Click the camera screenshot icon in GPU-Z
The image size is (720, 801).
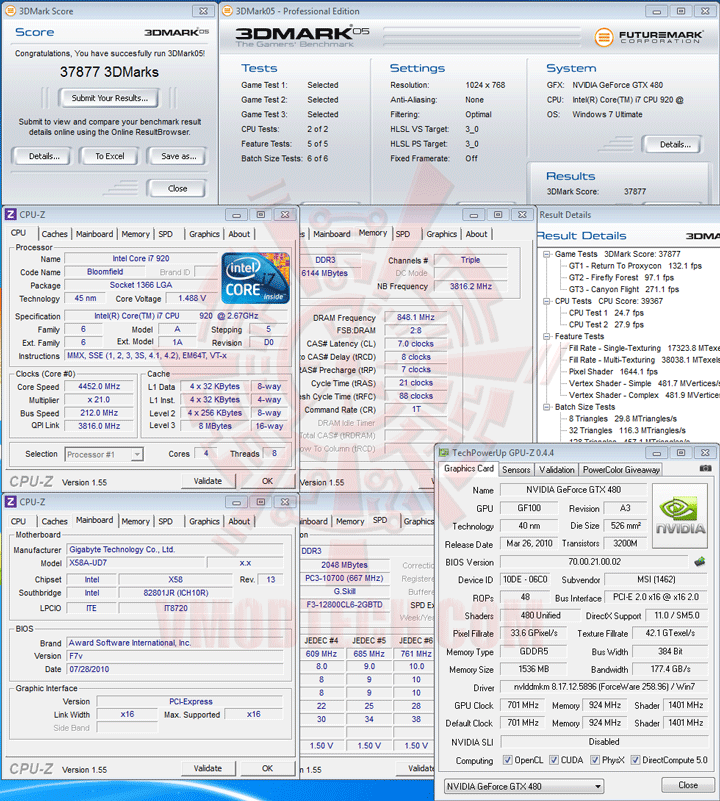click(x=705, y=468)
